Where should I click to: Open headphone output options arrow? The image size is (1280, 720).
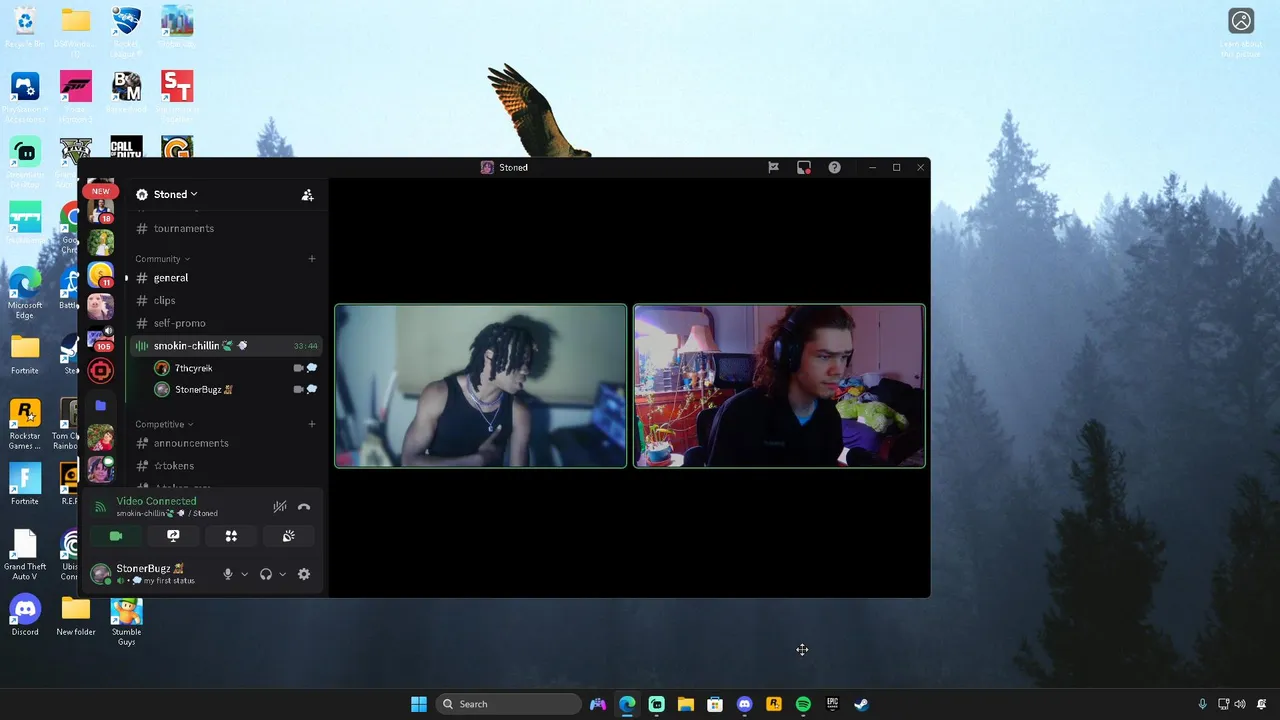point(282,574)
